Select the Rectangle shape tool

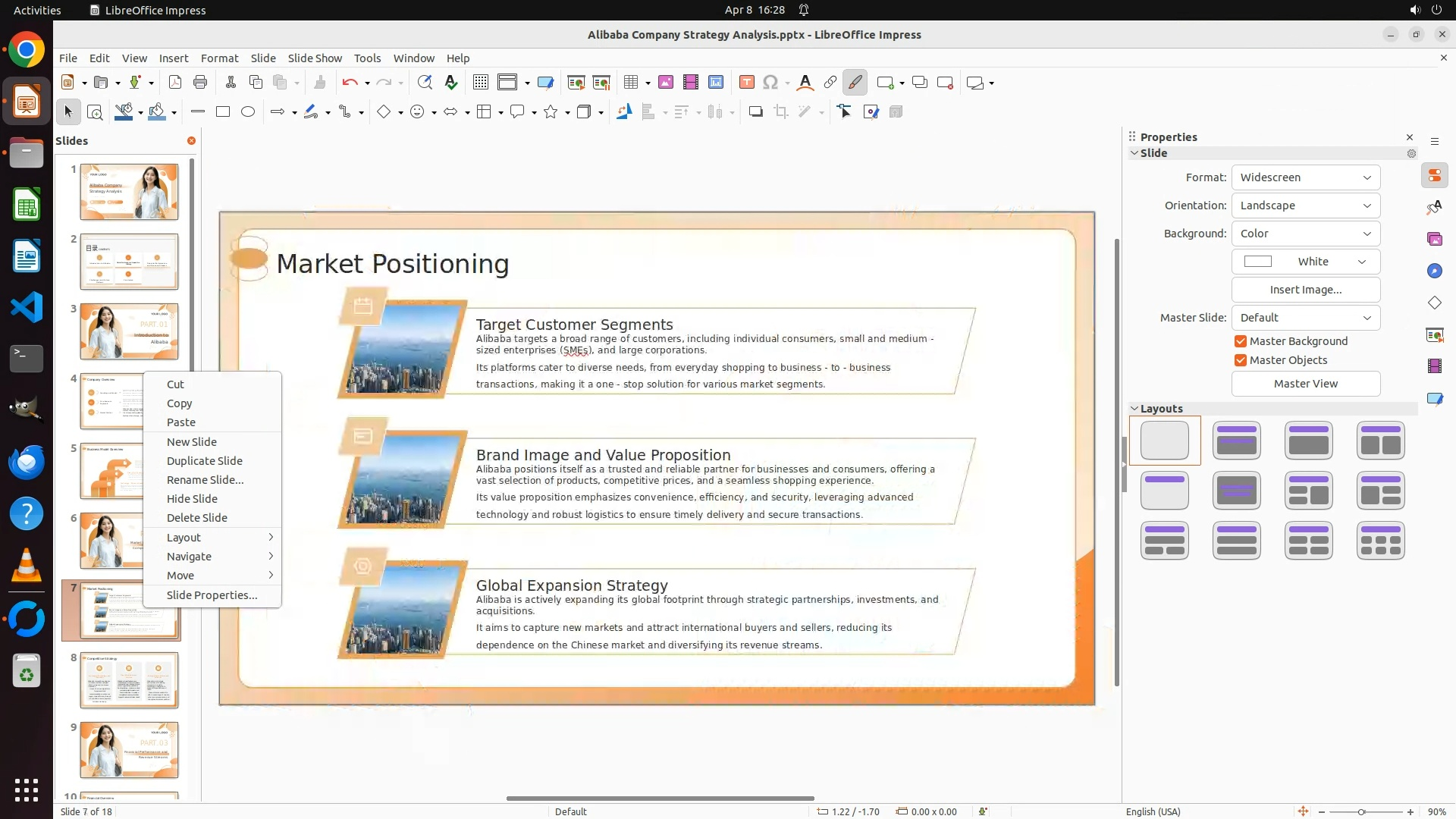point(223,112)
